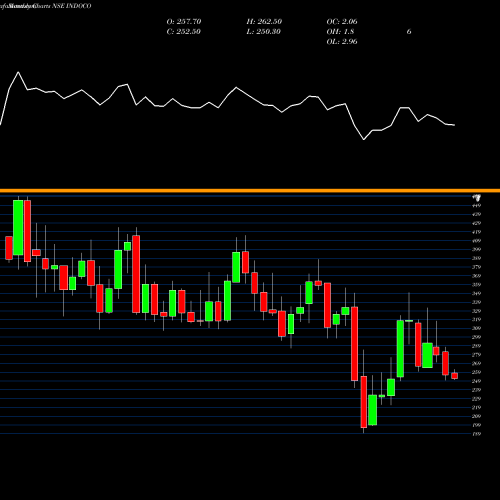Select the last small red candle
The width and height of the screenshot is (500, 500).
coord(454,376)
